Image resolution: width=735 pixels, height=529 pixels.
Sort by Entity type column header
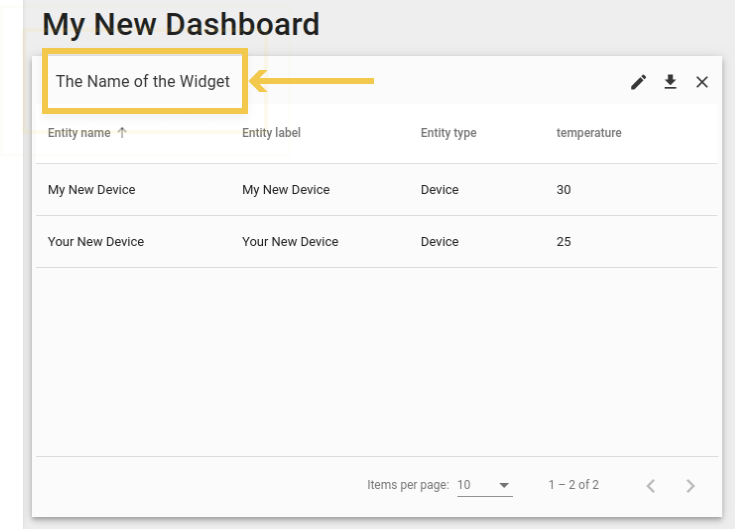[449, 133]
